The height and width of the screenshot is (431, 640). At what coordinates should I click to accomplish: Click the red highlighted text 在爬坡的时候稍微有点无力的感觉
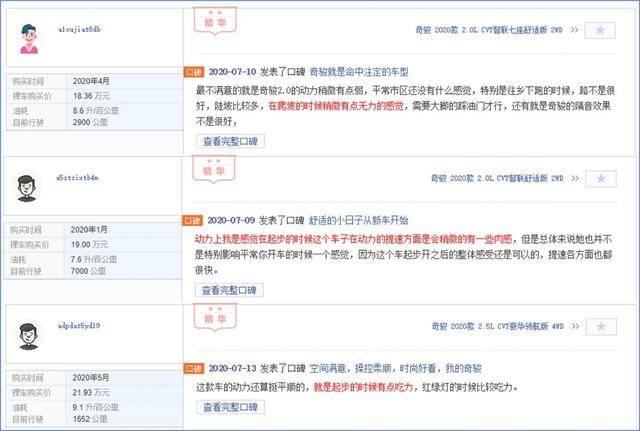point(336,106)
